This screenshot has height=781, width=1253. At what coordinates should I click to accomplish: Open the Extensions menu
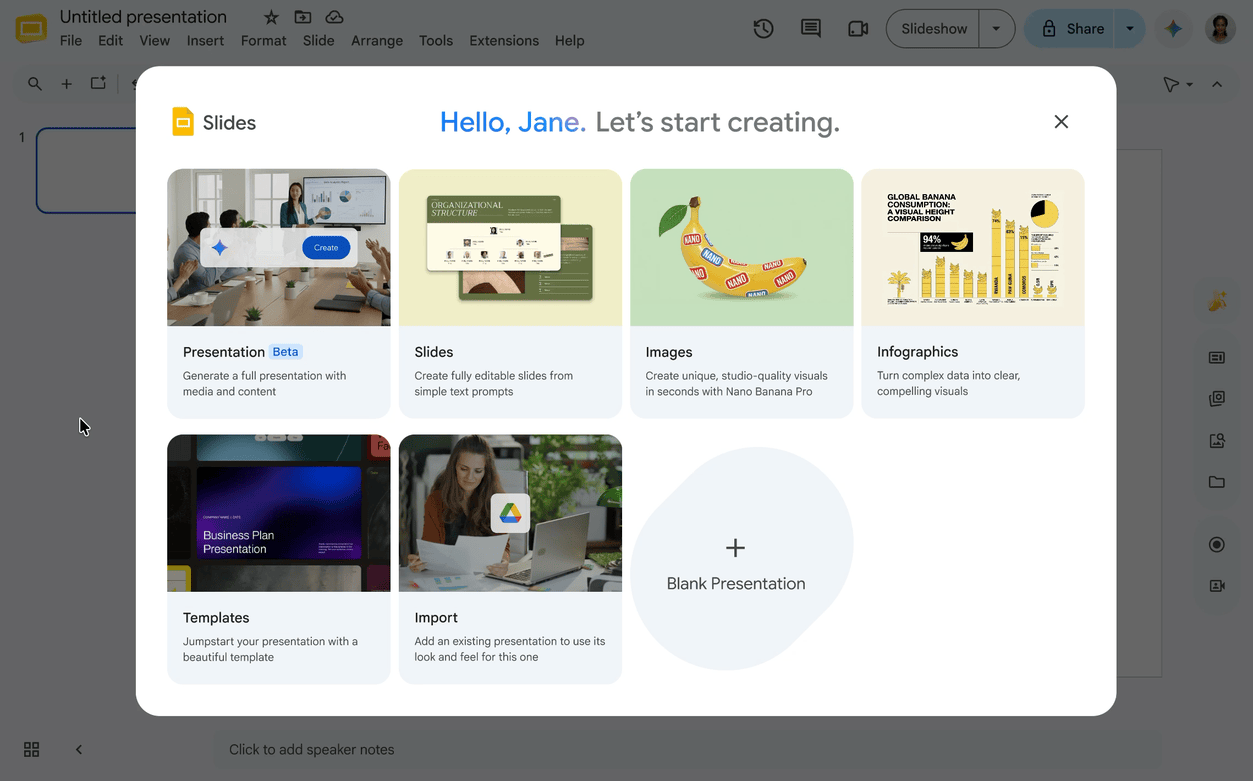pos(504,41)
